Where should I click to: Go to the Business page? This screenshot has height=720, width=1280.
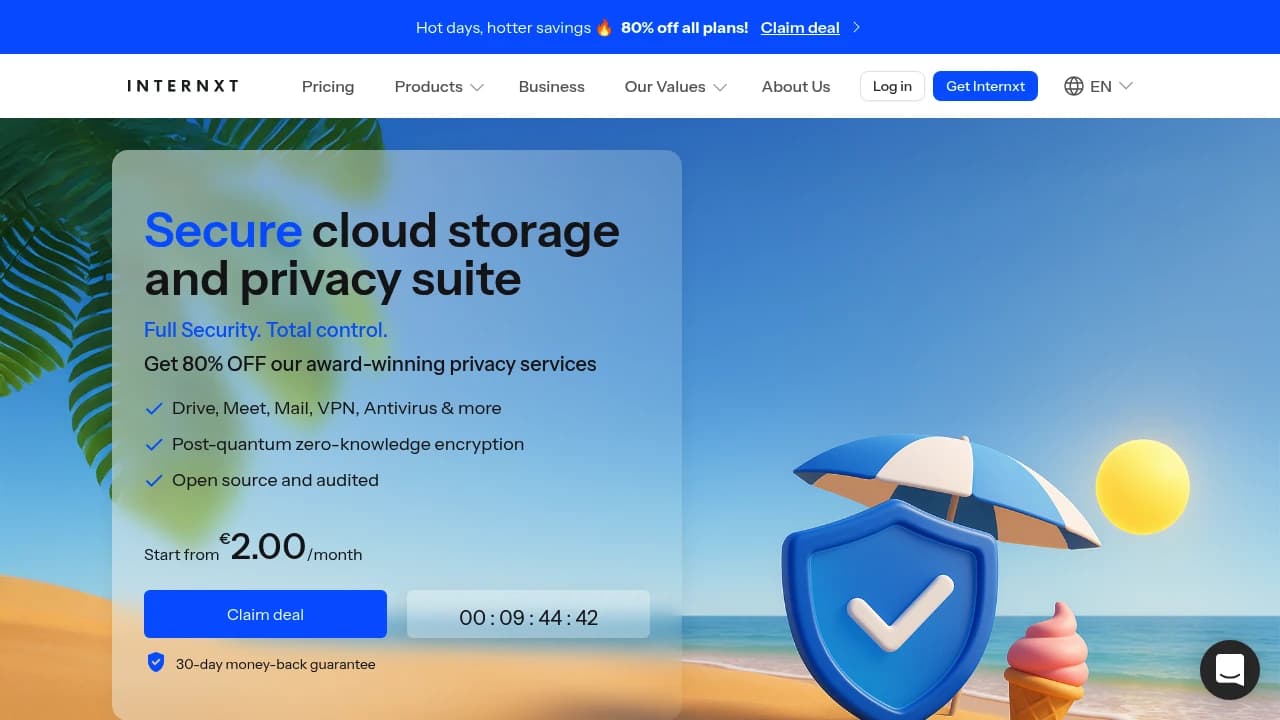tap(552, 87)
